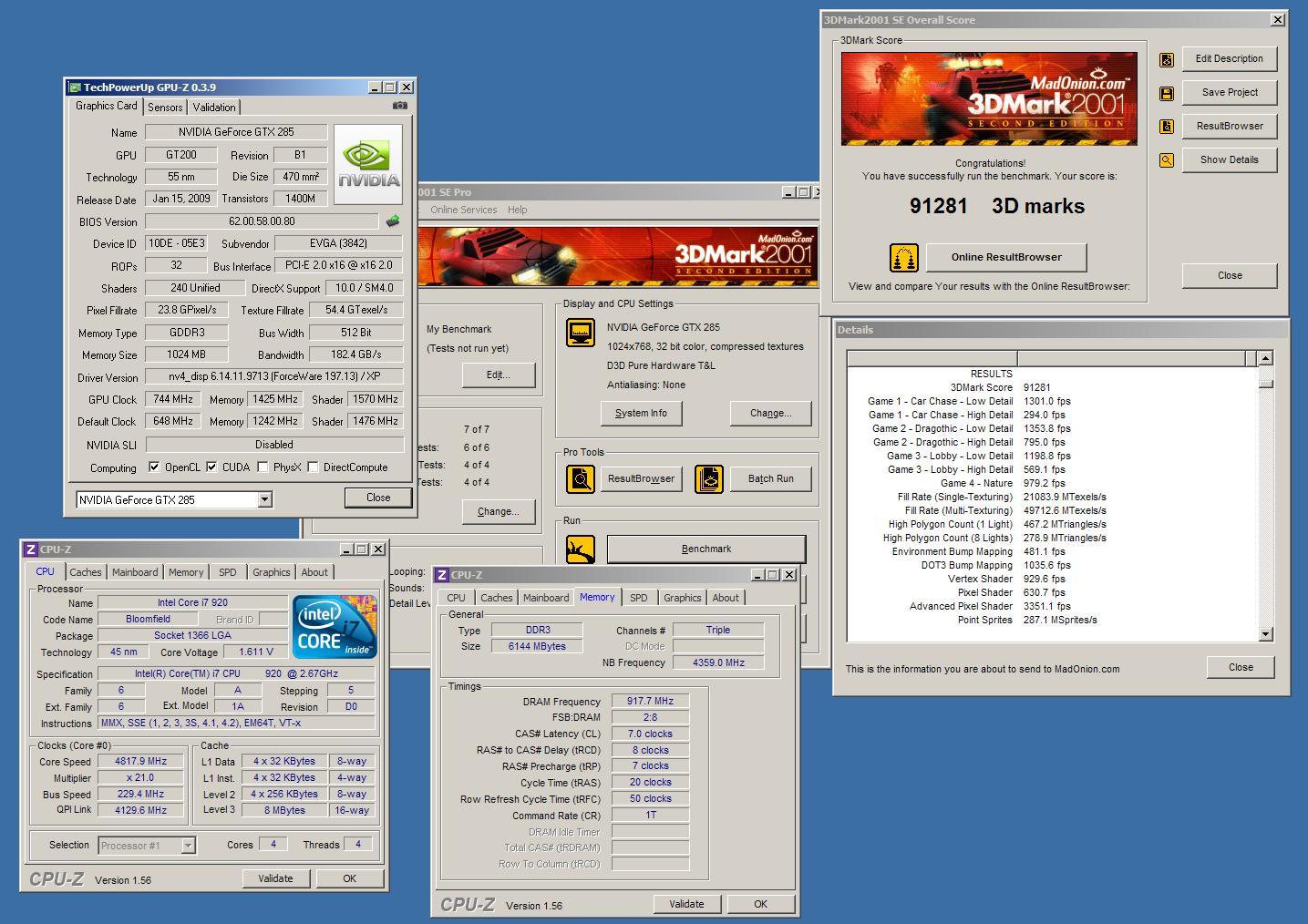Open the Online Services menu in 3DMark2001
The width and height of the screenshot is (1308, 924).
(464, 210)
